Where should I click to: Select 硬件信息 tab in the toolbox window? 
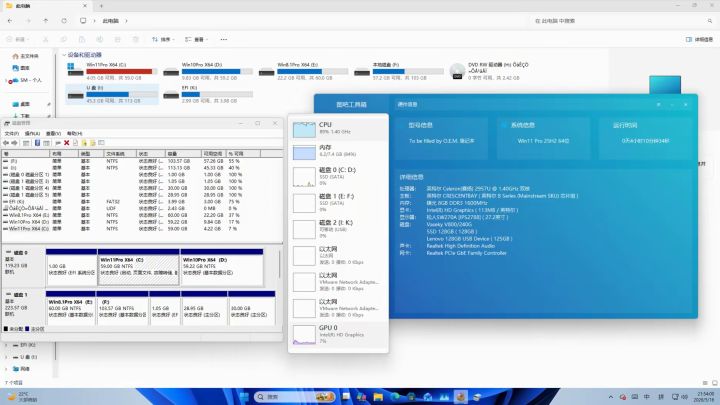407,105
